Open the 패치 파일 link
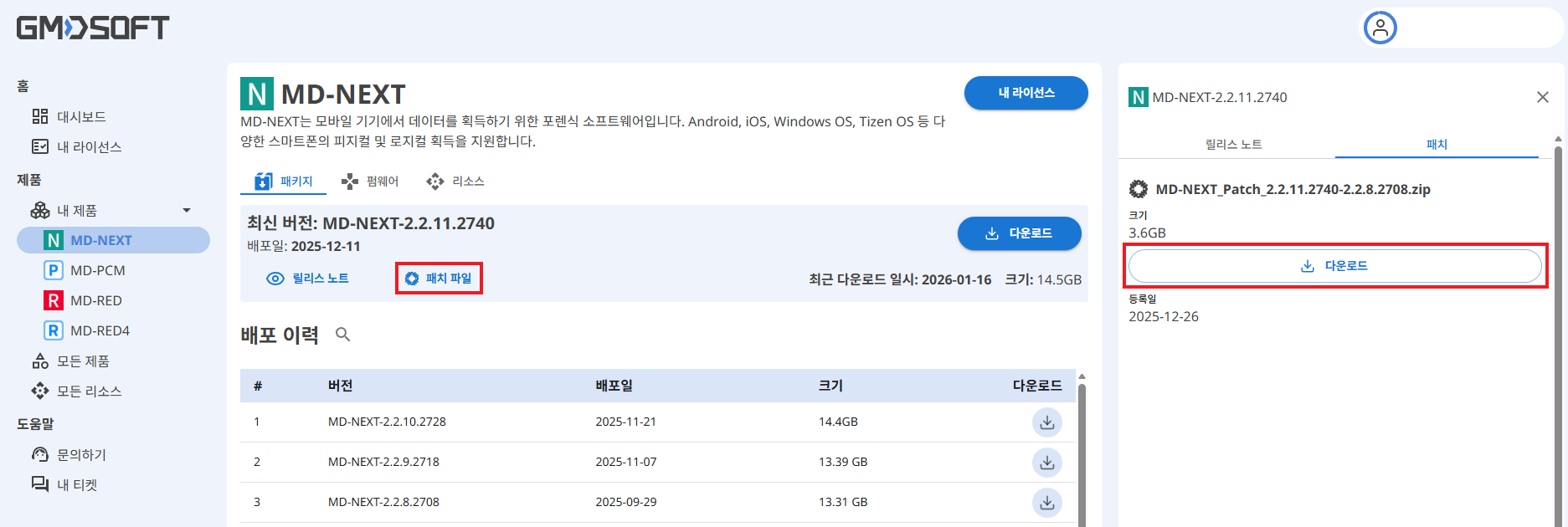 click(439, 278)
